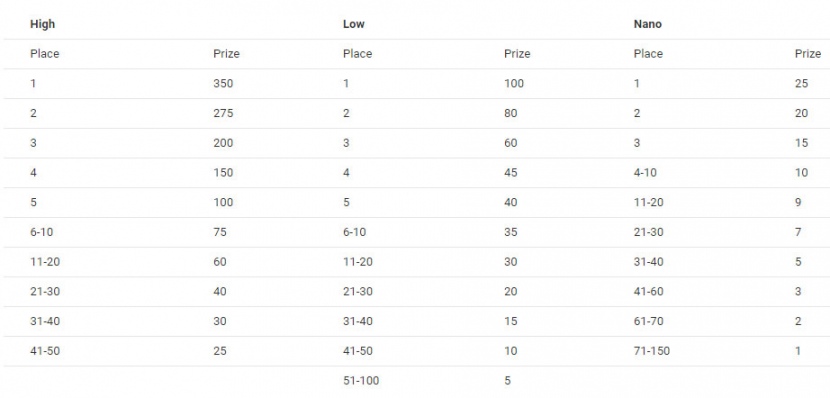Click the 4-10 place in Nano table
Viewport: 830px width, 398px height.
pyautogui.click(x=645, y=172)
